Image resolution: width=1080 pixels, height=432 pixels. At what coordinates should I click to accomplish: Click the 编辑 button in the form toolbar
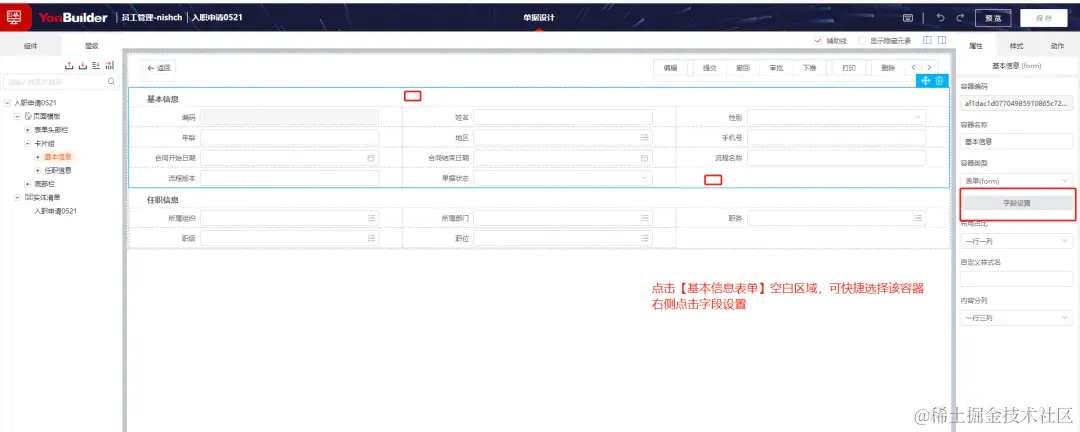[x=670, y=68]
